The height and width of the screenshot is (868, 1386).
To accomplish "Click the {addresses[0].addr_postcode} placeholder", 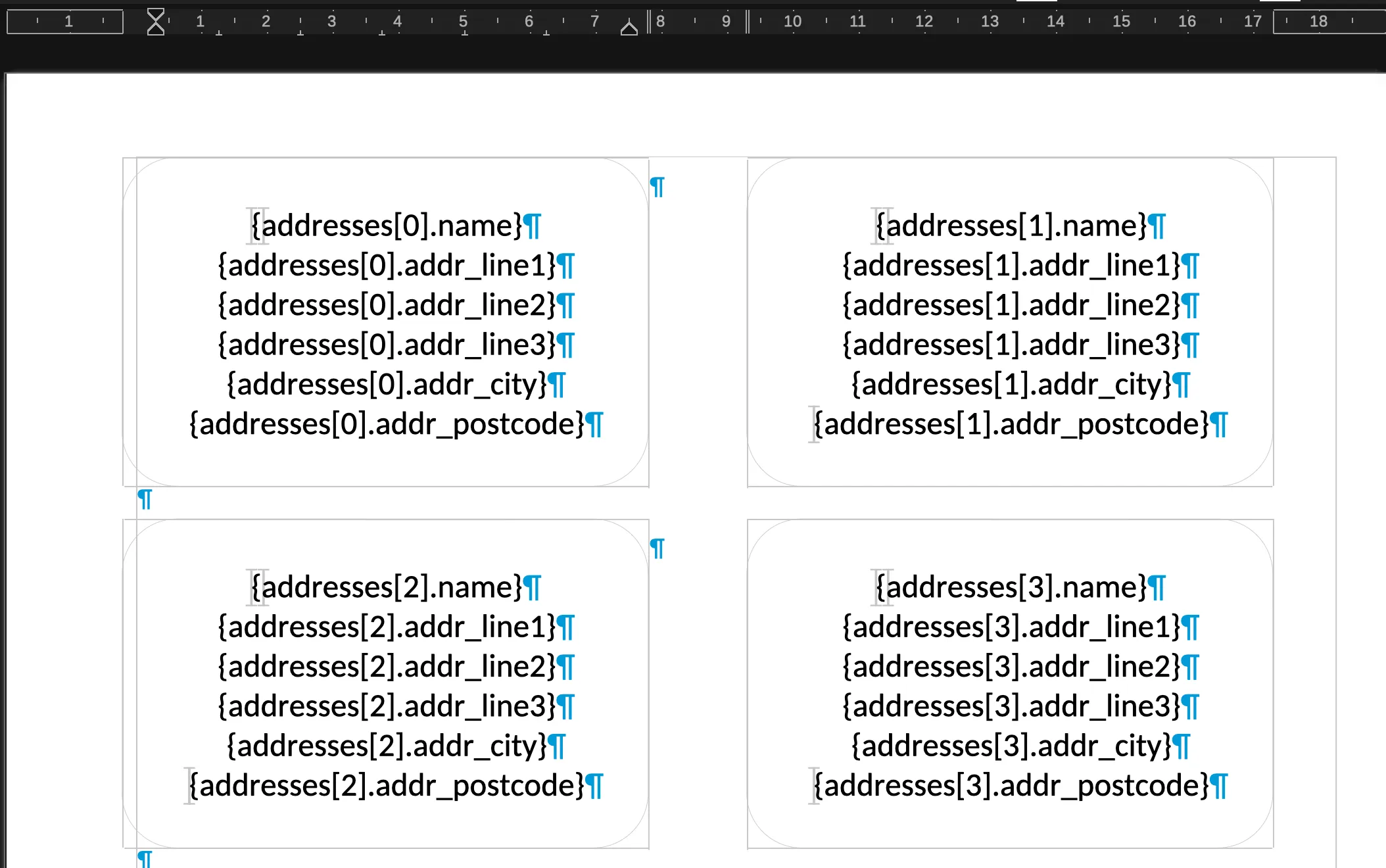I will tap(387, 424).
